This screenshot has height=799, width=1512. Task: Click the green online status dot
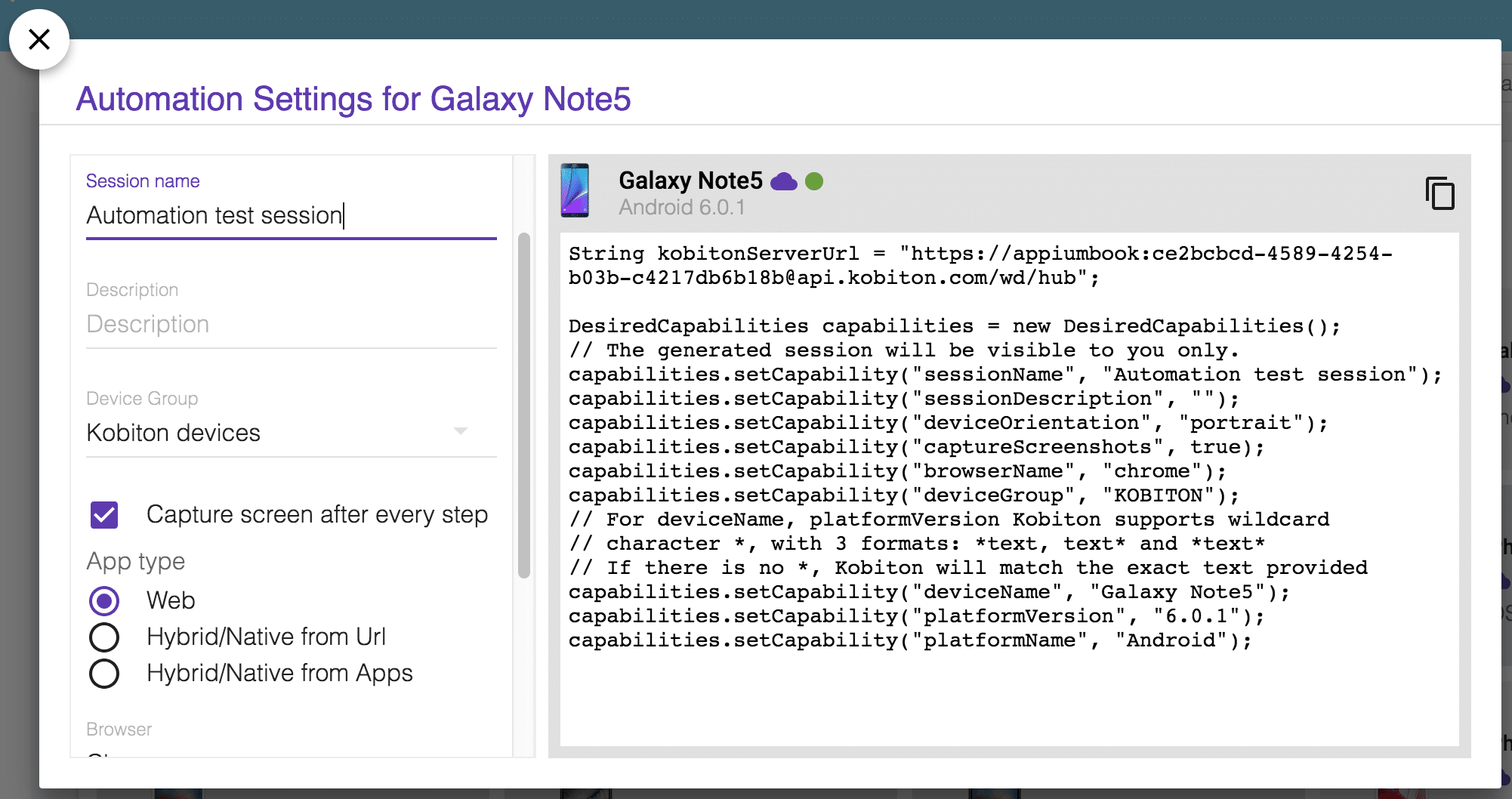click(x=814, y=181)
